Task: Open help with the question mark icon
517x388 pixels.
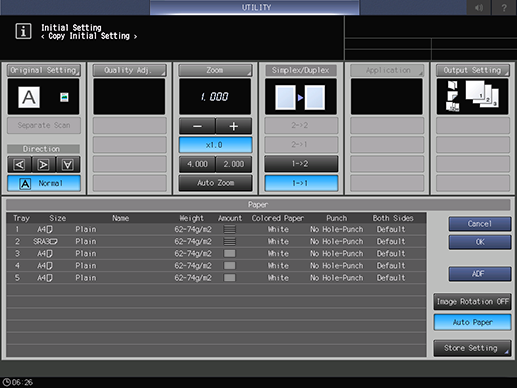Action: click(x=504, y=7)
